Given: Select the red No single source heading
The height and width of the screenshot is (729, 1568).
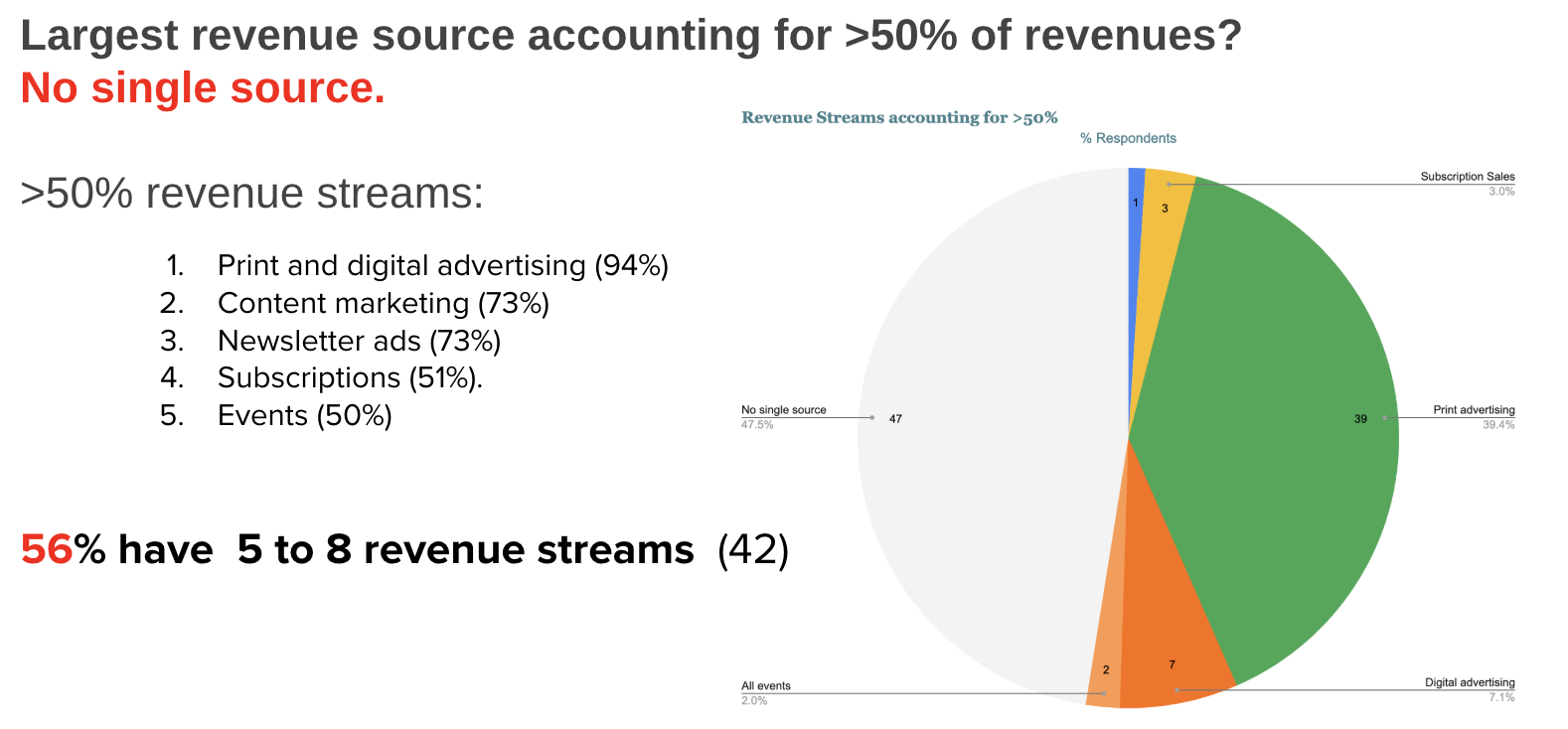Looking at the screenshot, I should point(203,88).
